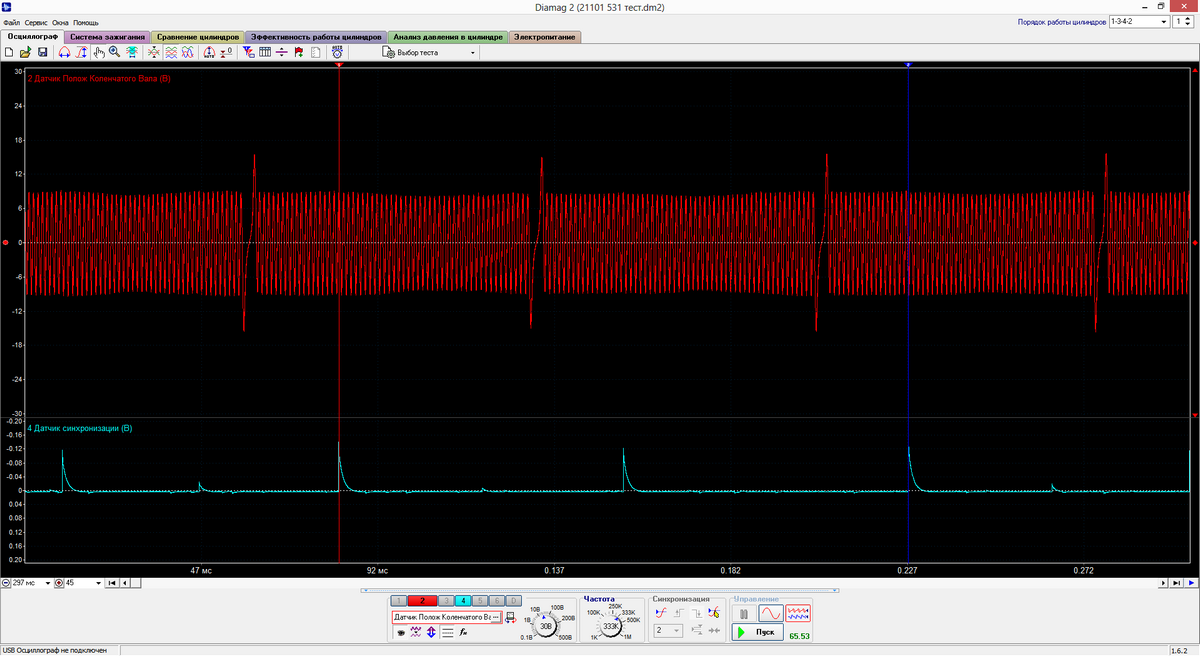Image resolution: width=1200 pixels, height=656 pixels.
Task: Select the falling edge step sync icon
Action: (x=696, y=614)
